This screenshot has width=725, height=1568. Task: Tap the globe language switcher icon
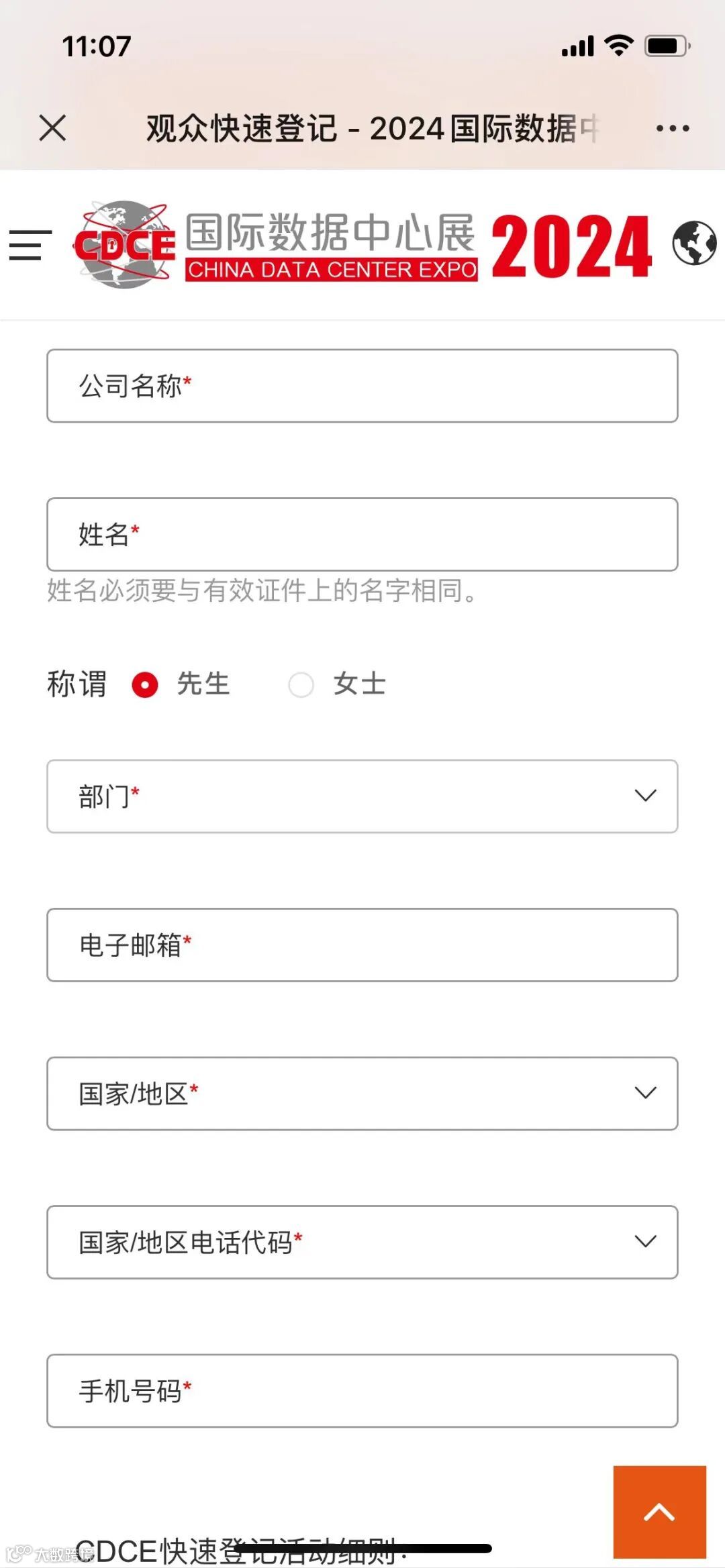coord(695,243)
